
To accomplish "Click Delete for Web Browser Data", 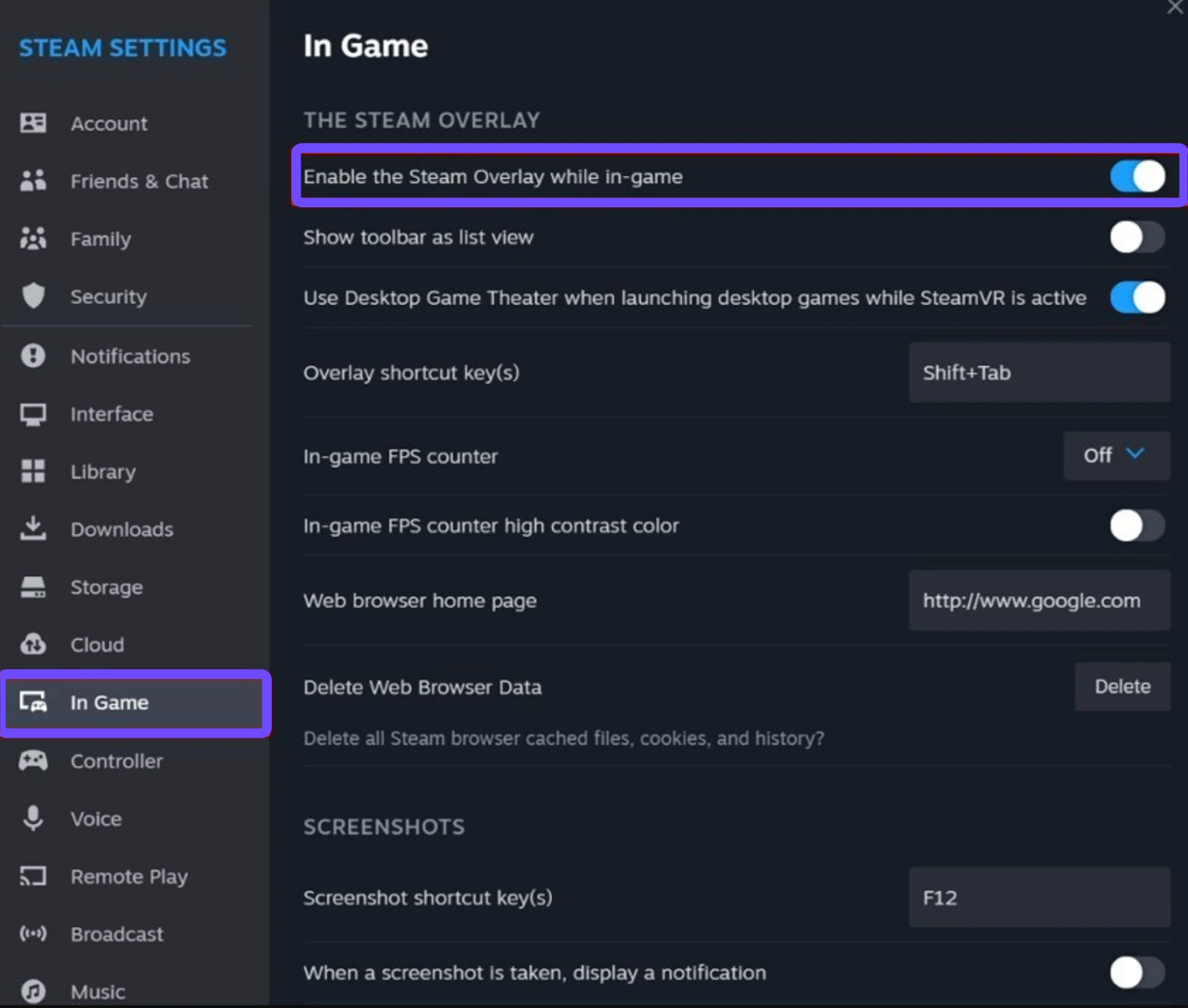I will coord(1122,686).
